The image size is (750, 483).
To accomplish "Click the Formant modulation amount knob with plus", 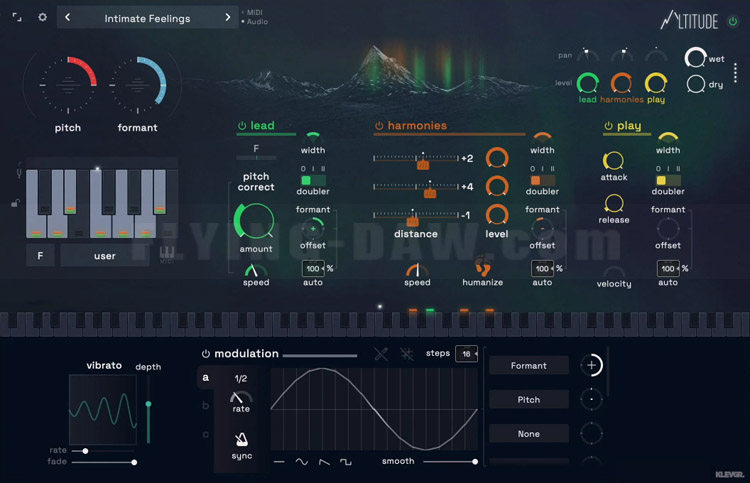I will tap(592, 365).
